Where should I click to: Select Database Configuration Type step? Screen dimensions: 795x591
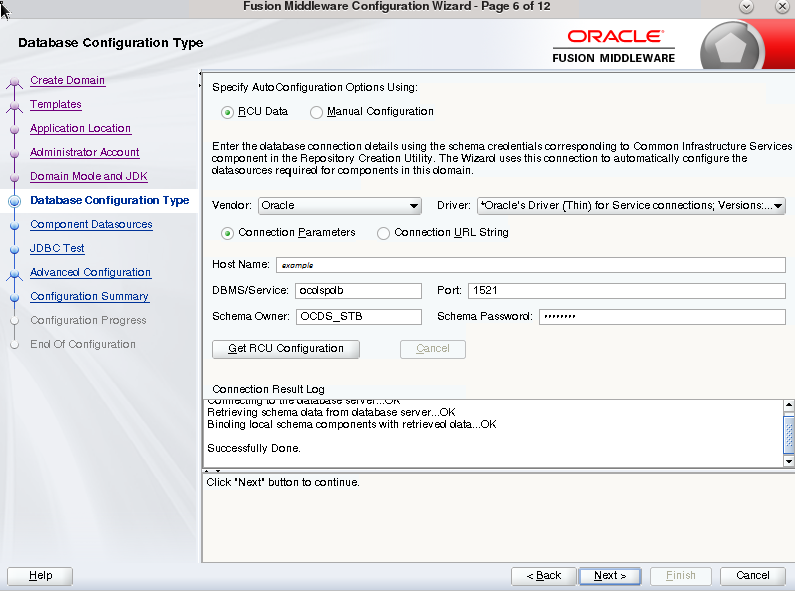110,200
